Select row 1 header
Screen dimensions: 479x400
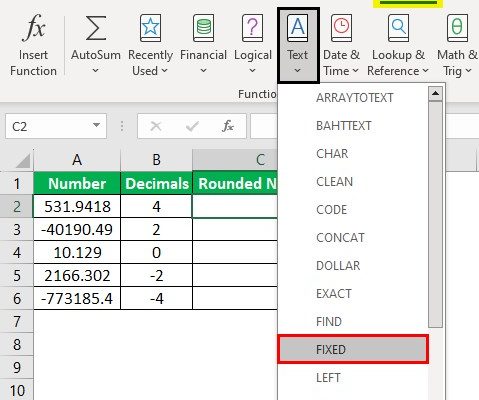(x=17, y=184)
